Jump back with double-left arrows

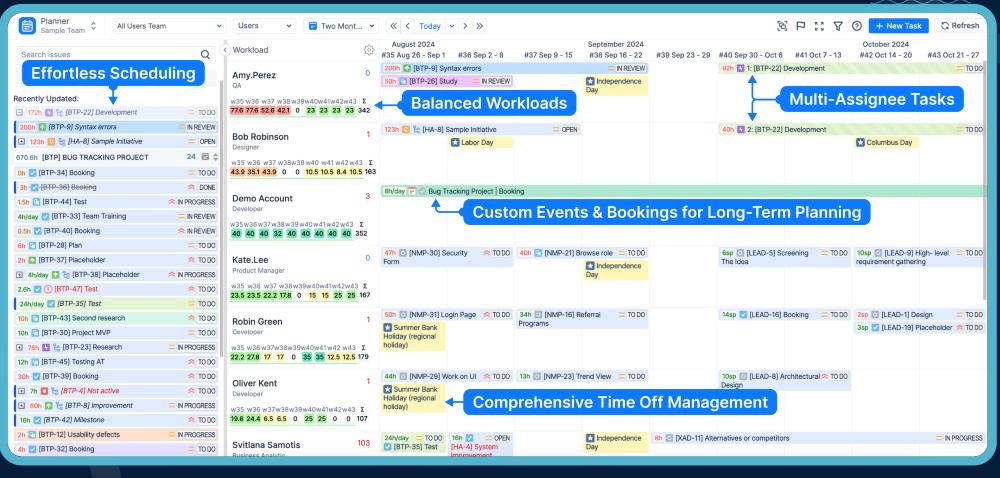tap(394, 26)
